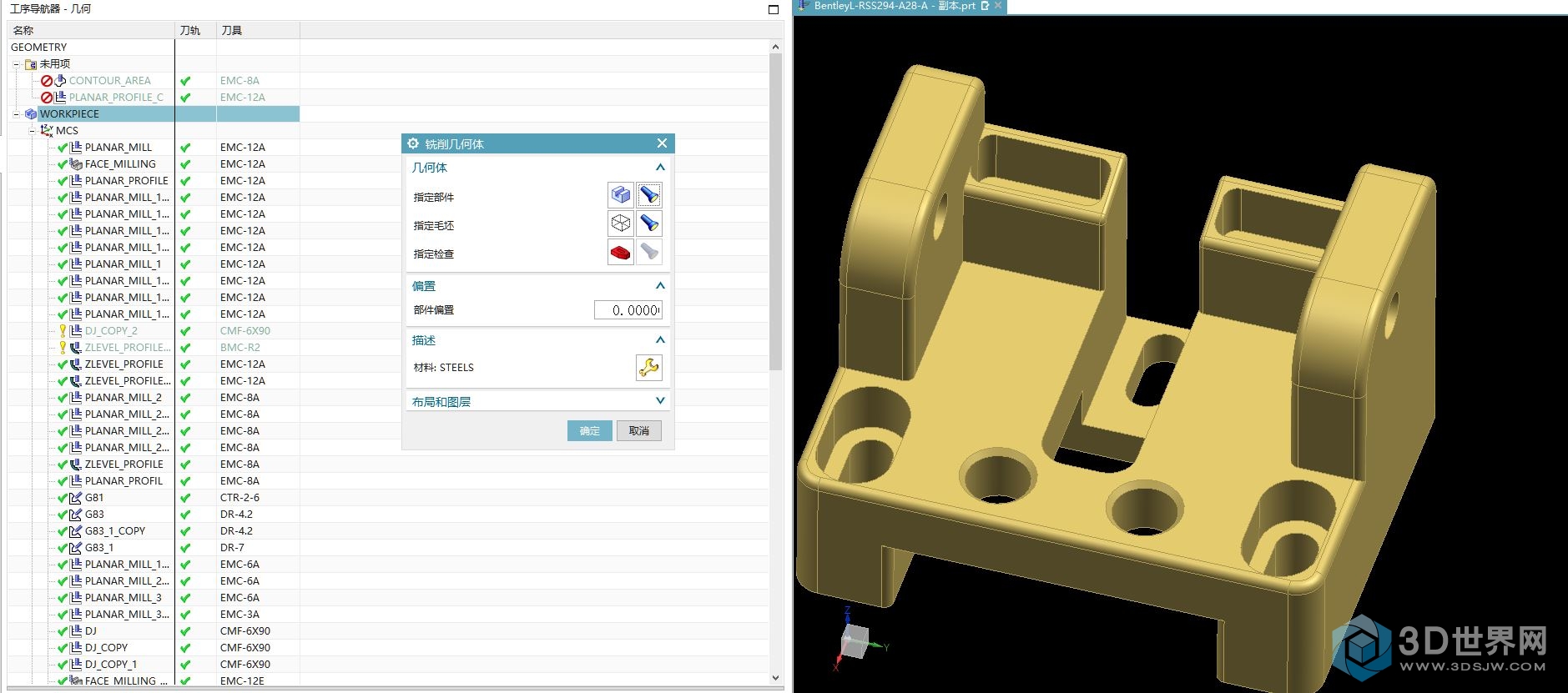Click the green toolpath check mark in the G81 row
The image size is (1568, 693).
click(x=185, y=498)
